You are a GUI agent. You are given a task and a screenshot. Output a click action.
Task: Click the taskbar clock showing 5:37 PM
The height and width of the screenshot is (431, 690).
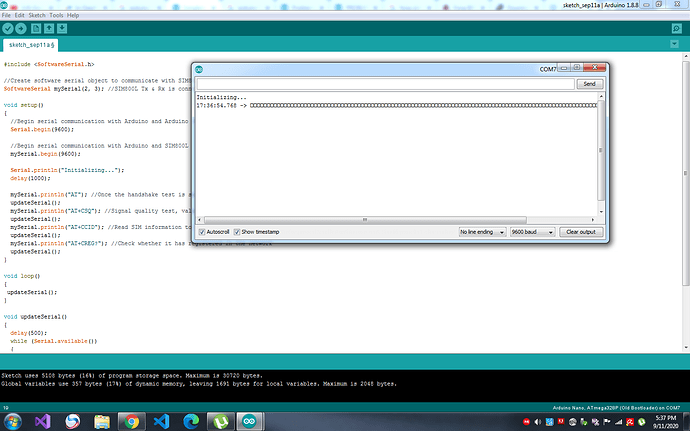click(665, 422)
